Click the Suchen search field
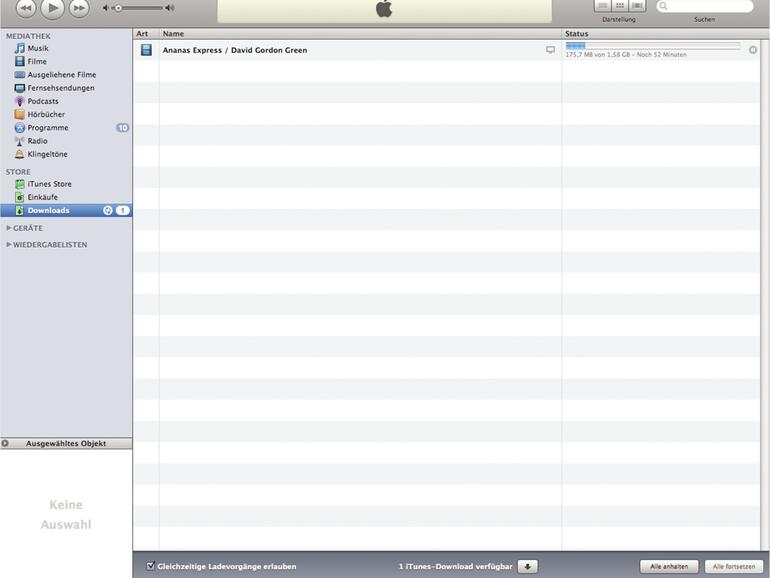Screen dimensions: 770x578 point(705,6)
